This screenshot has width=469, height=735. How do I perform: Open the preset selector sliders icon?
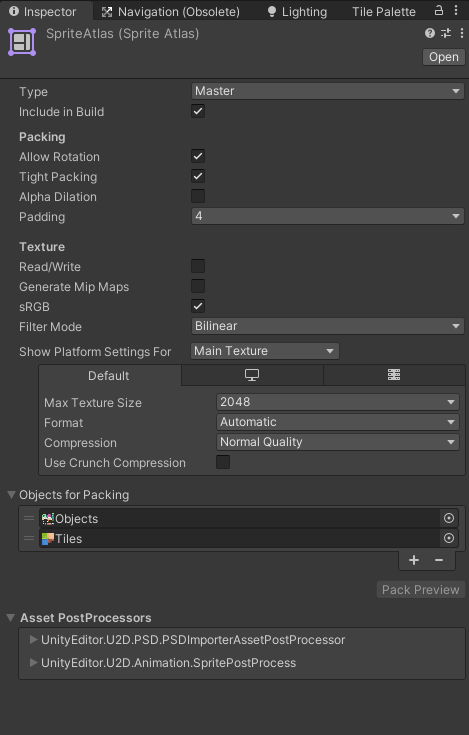click(446, 33)
